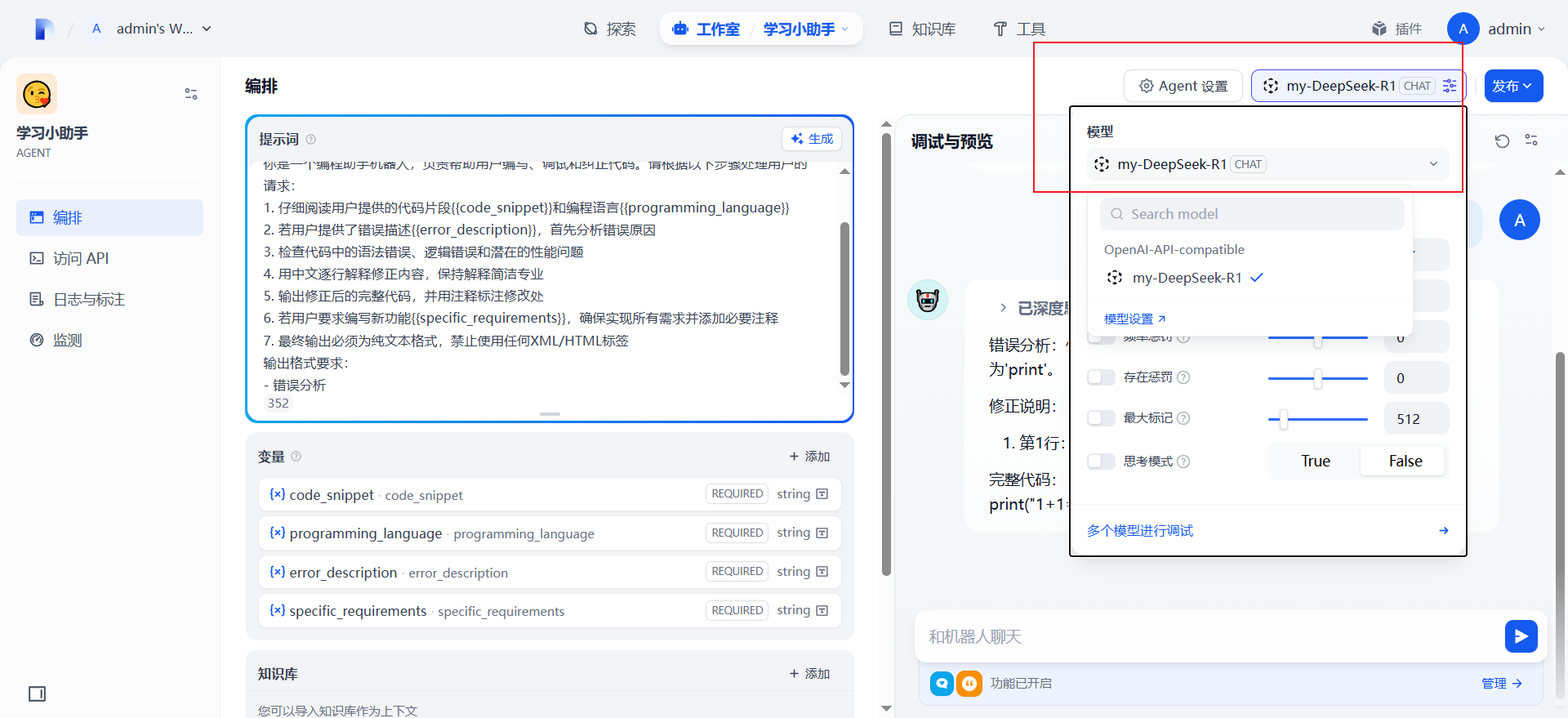Click the 学习小助手 app emoji icon
Screen dimensions: 1568x718
[37, 95]
